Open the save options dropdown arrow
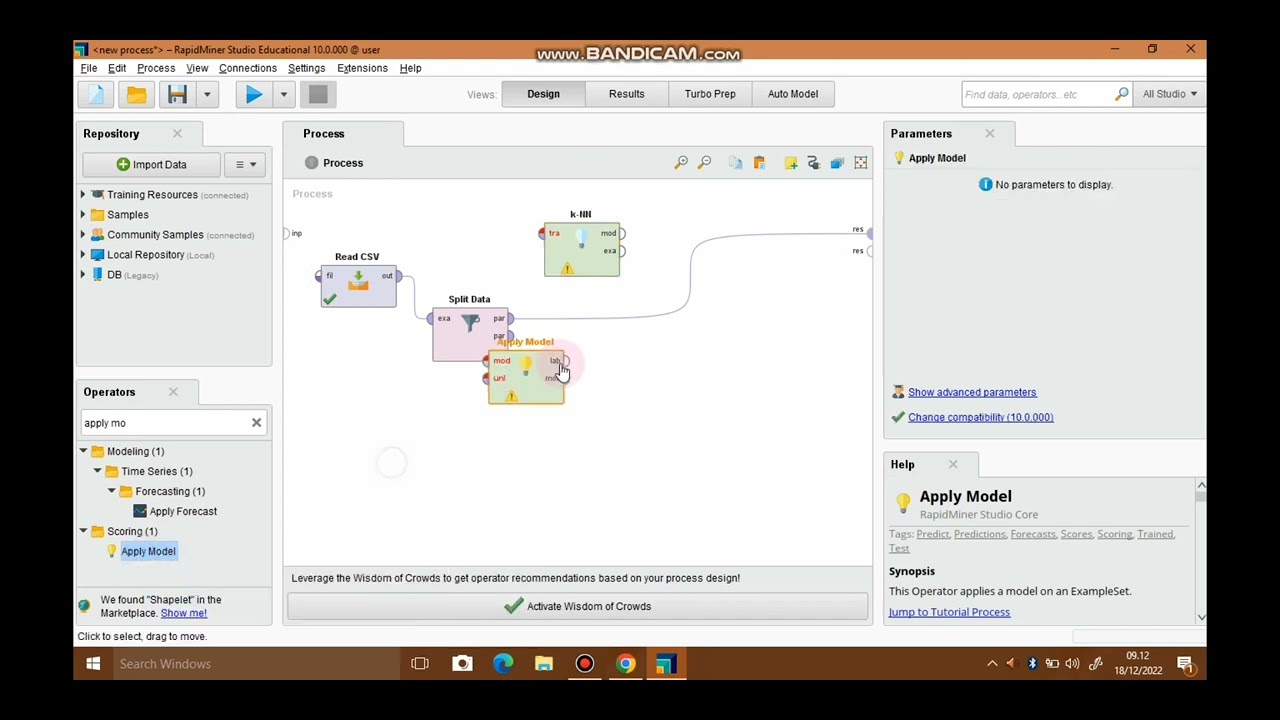 point(207,94)
